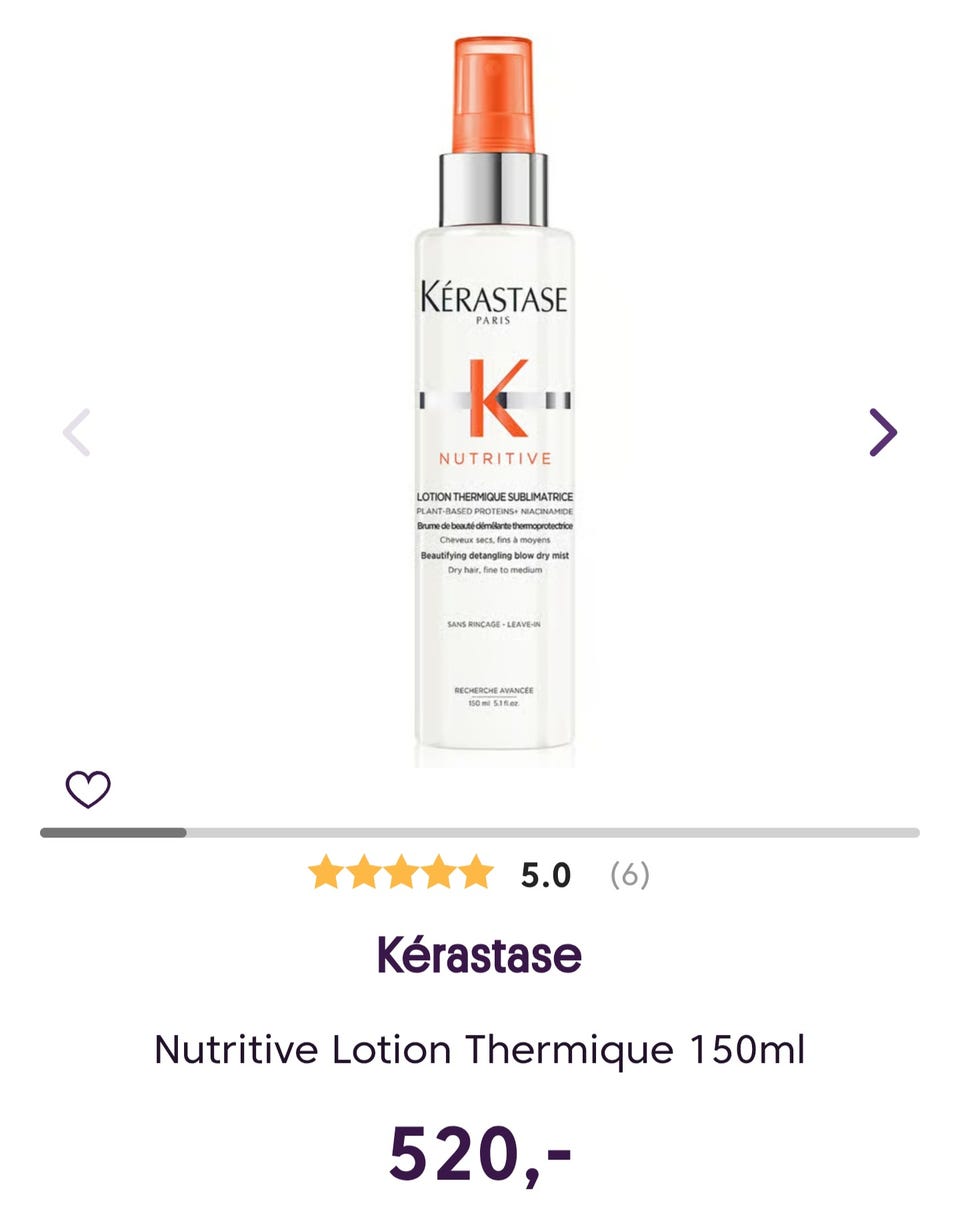Click the 520,- price
The image size is (960, 1219).
tap(480, 1153)
